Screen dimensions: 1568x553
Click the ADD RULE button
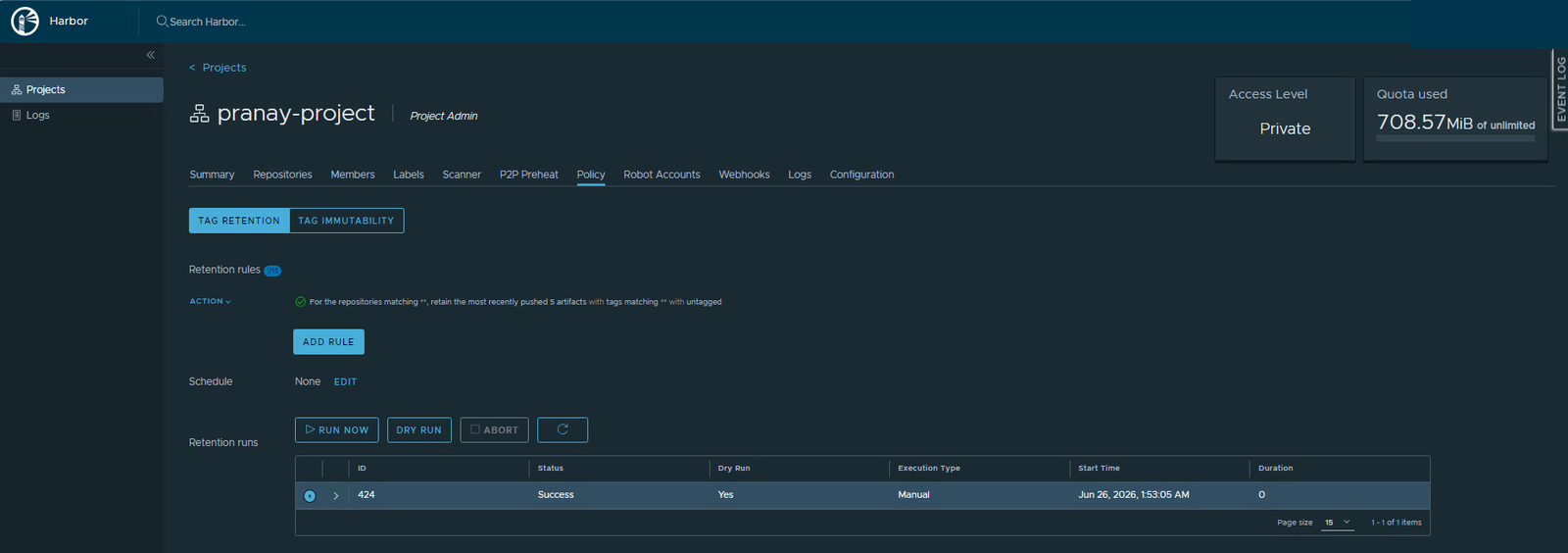click(x=328, y=341)
